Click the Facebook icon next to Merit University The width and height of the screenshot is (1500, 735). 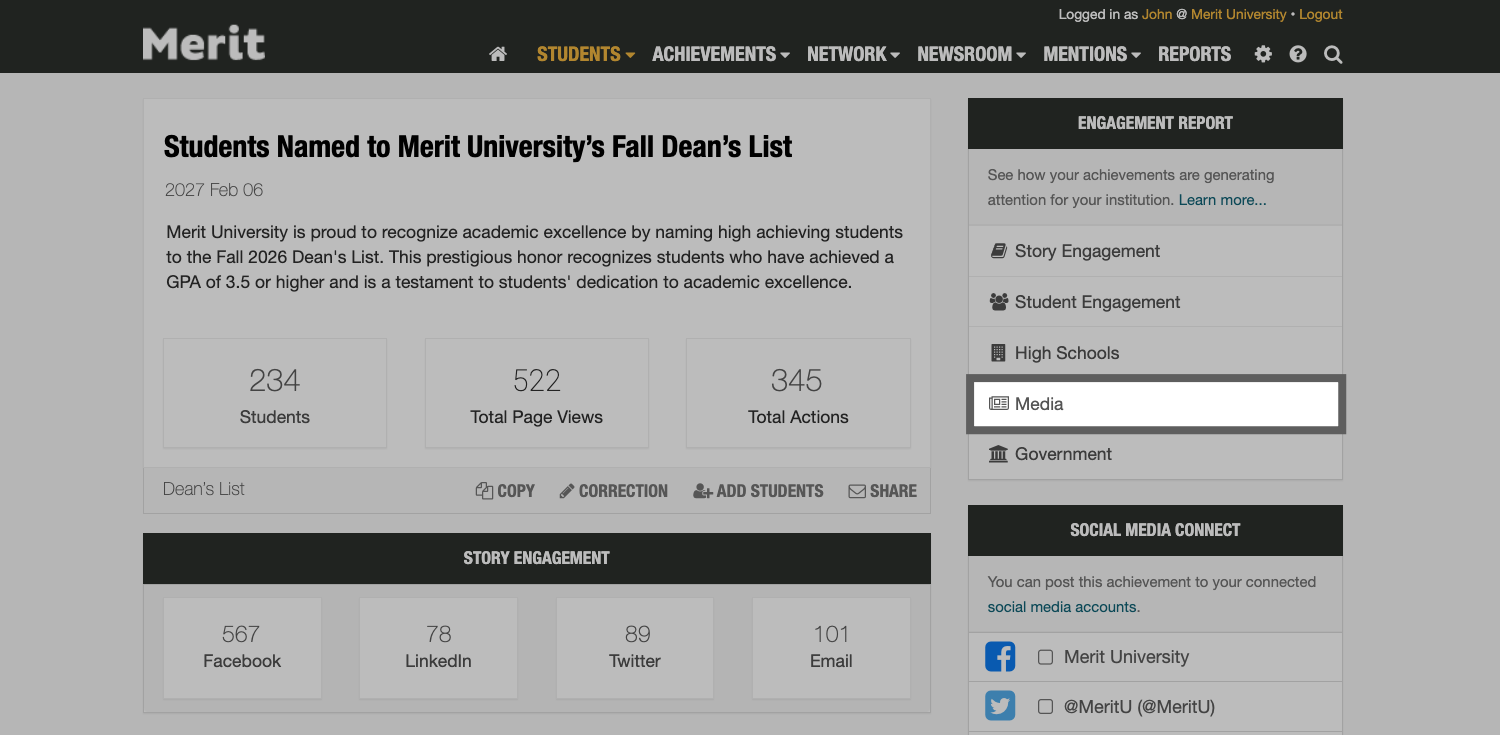click(999, 656)
